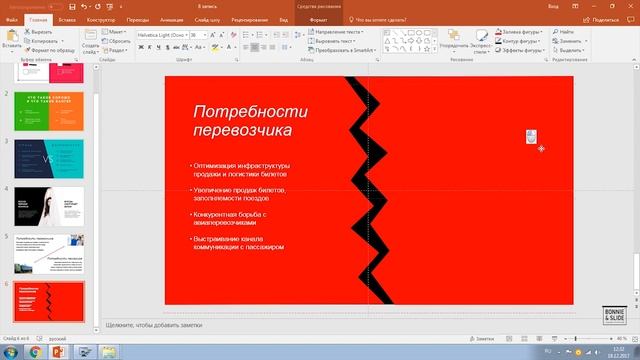Toggle italic (К) formatting
The image size is (640, 360).
(150, 47)
